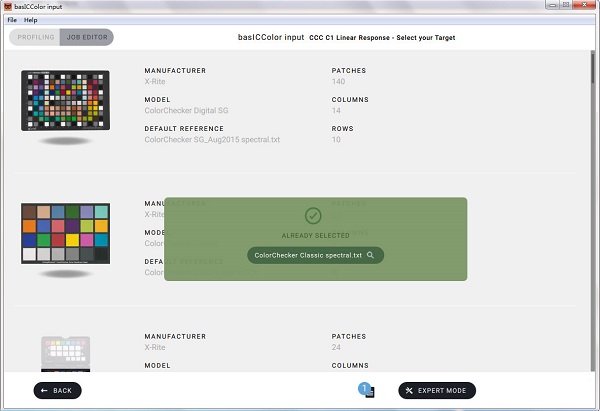Click the tools icon on EXPERT MODE button

click(x=409, y=390)
